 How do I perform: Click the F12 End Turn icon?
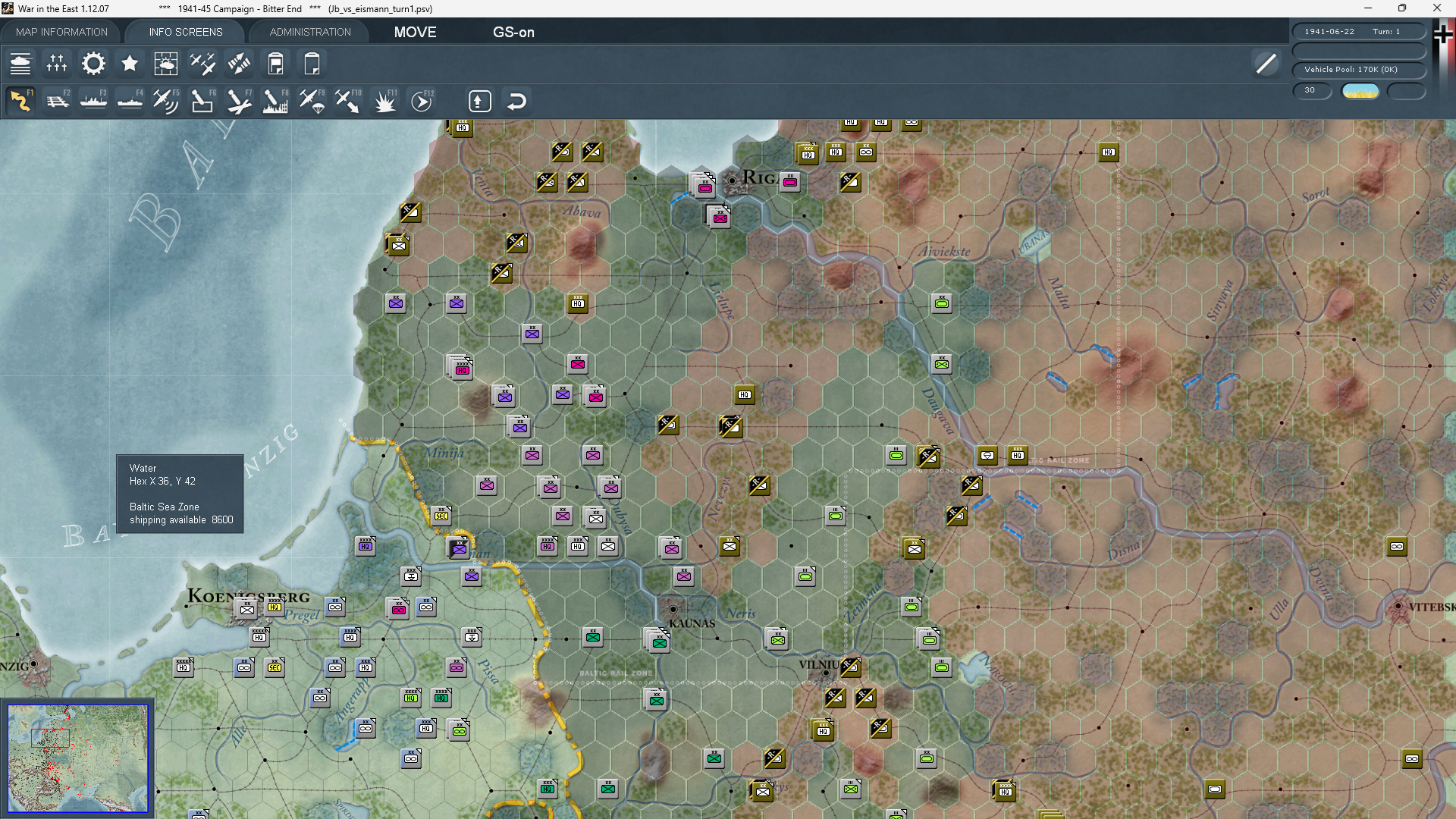[422, 101]
